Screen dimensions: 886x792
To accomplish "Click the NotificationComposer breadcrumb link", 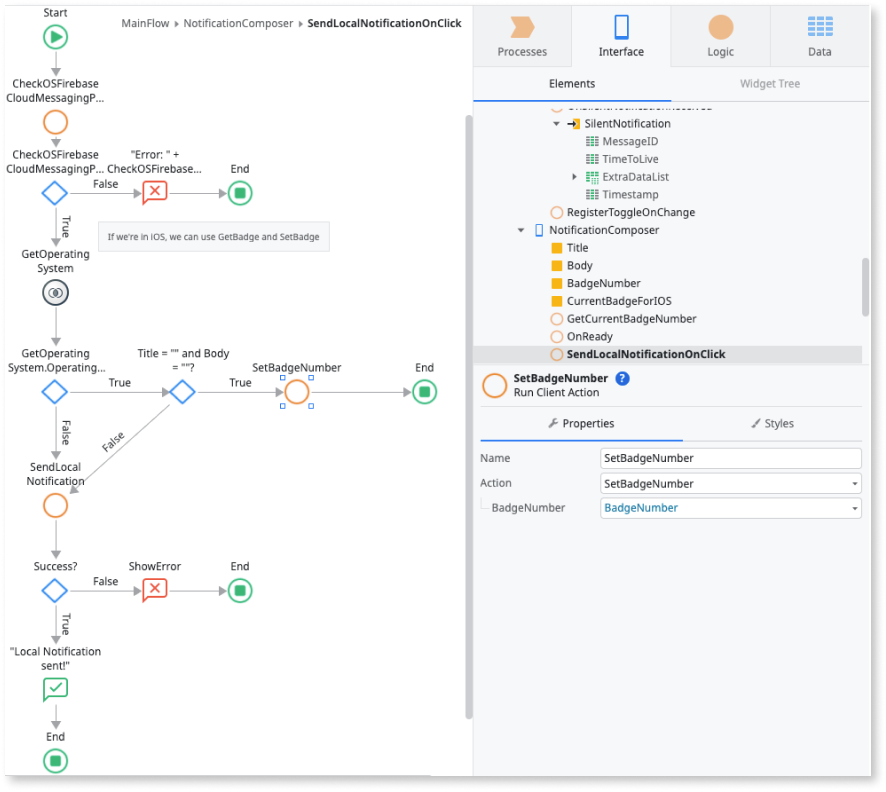I will tap(240, 23).
